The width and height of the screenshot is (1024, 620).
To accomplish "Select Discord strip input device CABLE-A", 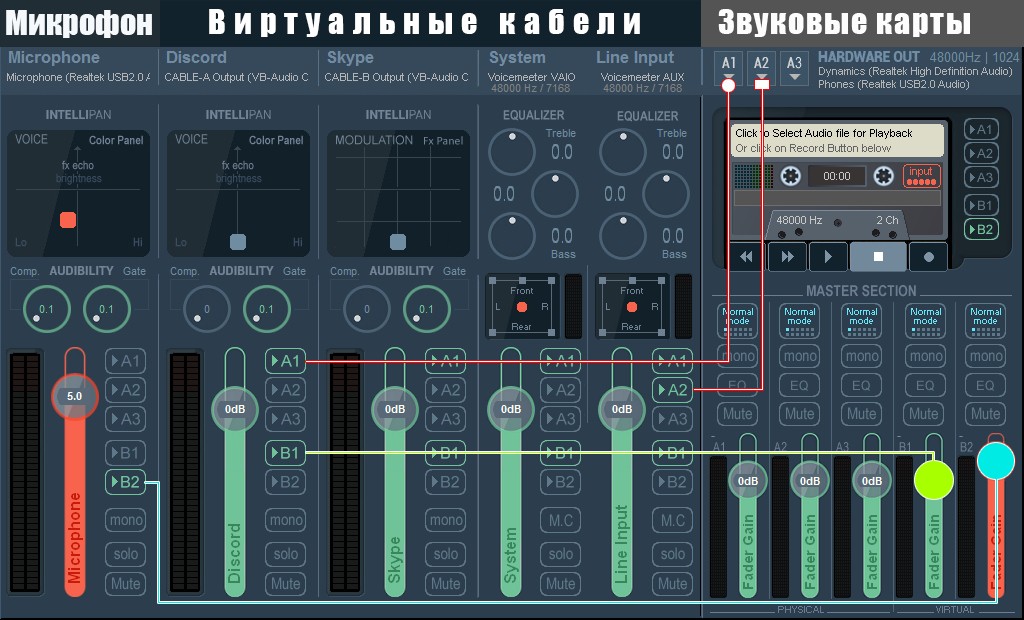I will pos(236,77).
